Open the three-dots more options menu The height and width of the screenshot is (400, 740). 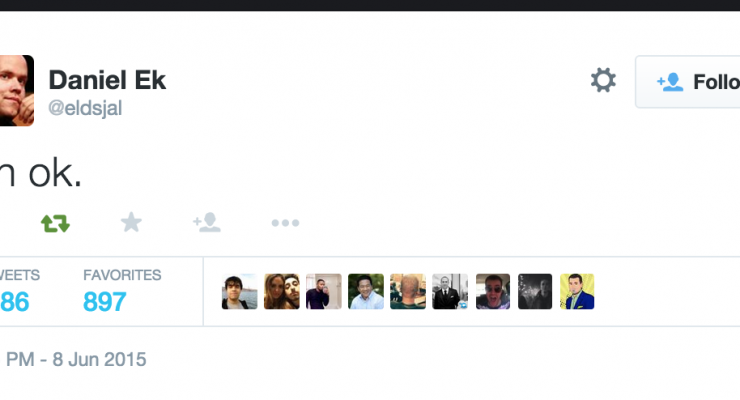[286, 223]
